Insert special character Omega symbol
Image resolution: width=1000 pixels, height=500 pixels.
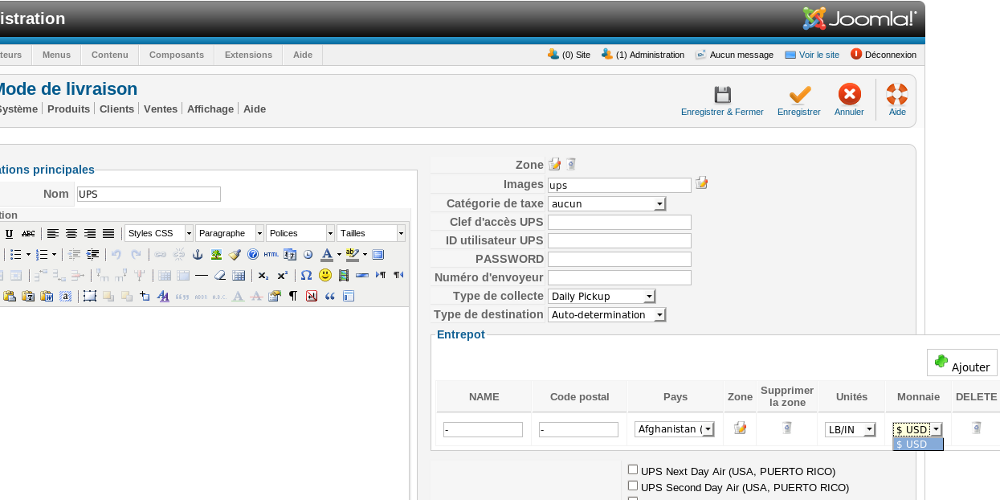coord(306,276)
